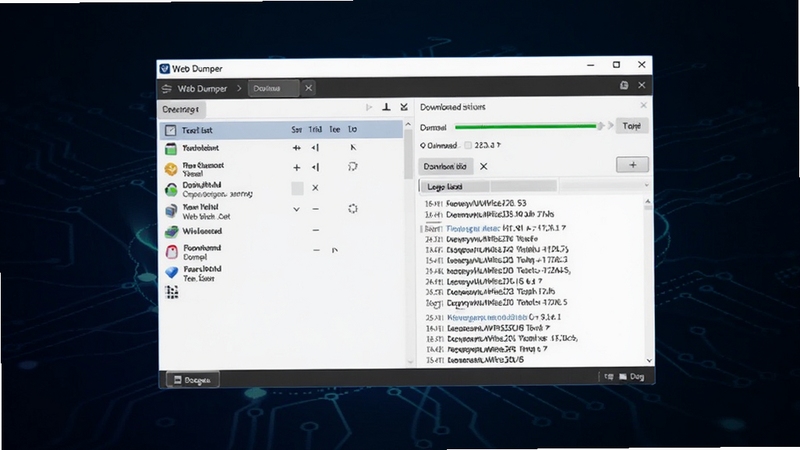Viewport: 800px width, 450px height.
Task: Click the greyed play icon above the list
Action: point(369,107)
